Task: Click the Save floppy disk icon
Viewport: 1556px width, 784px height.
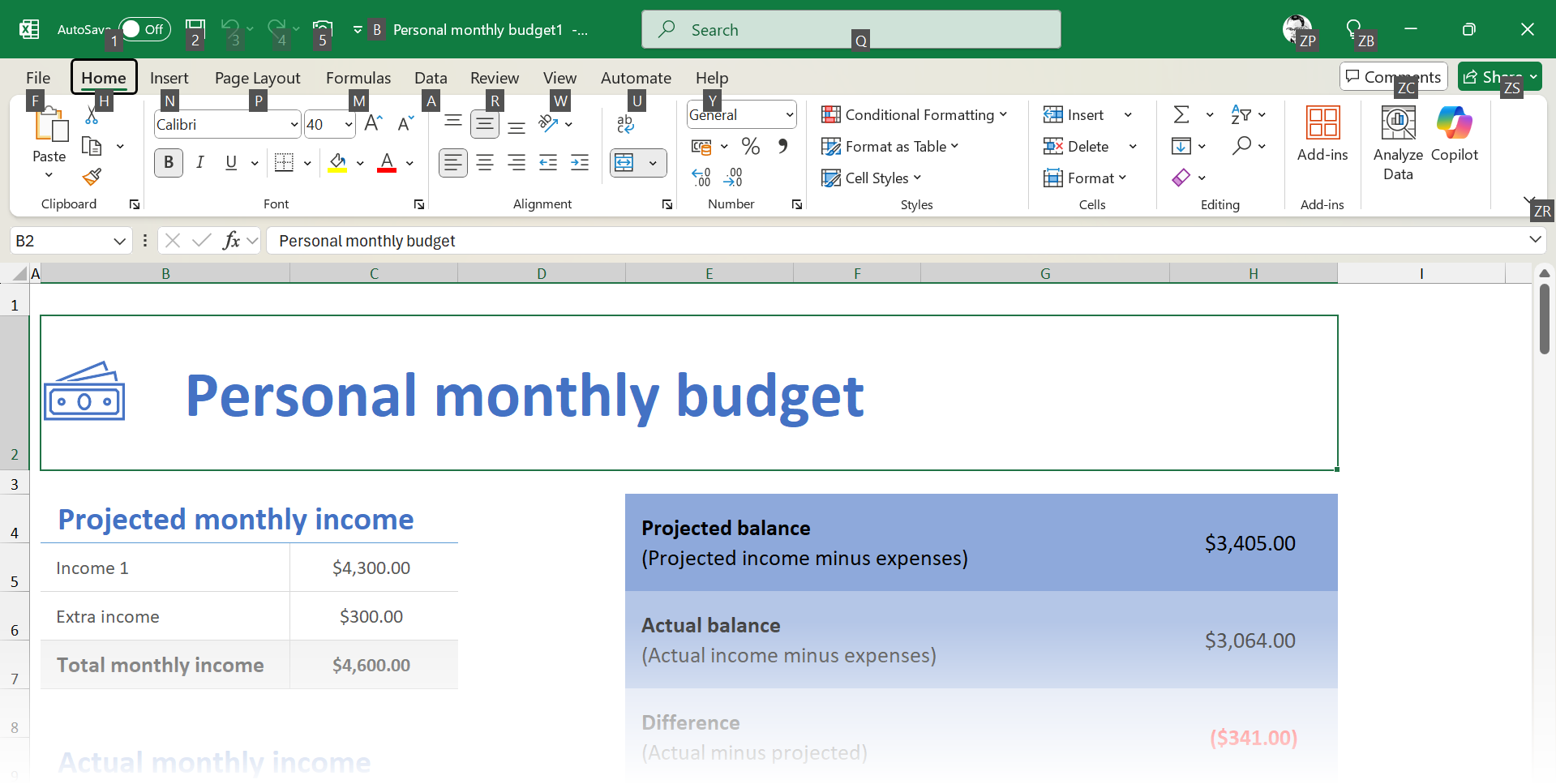Action: coord(195,29)
